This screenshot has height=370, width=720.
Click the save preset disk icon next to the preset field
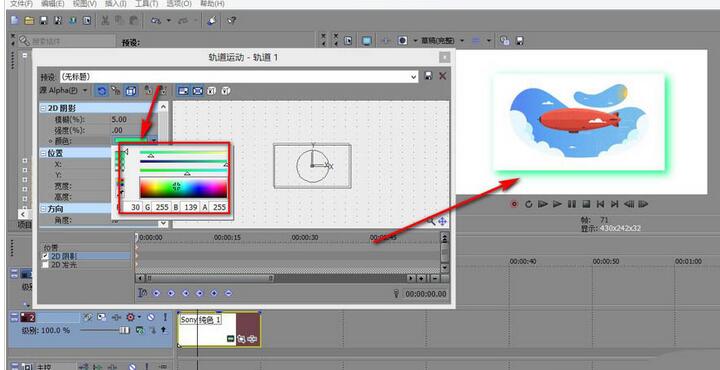point(428,76)
